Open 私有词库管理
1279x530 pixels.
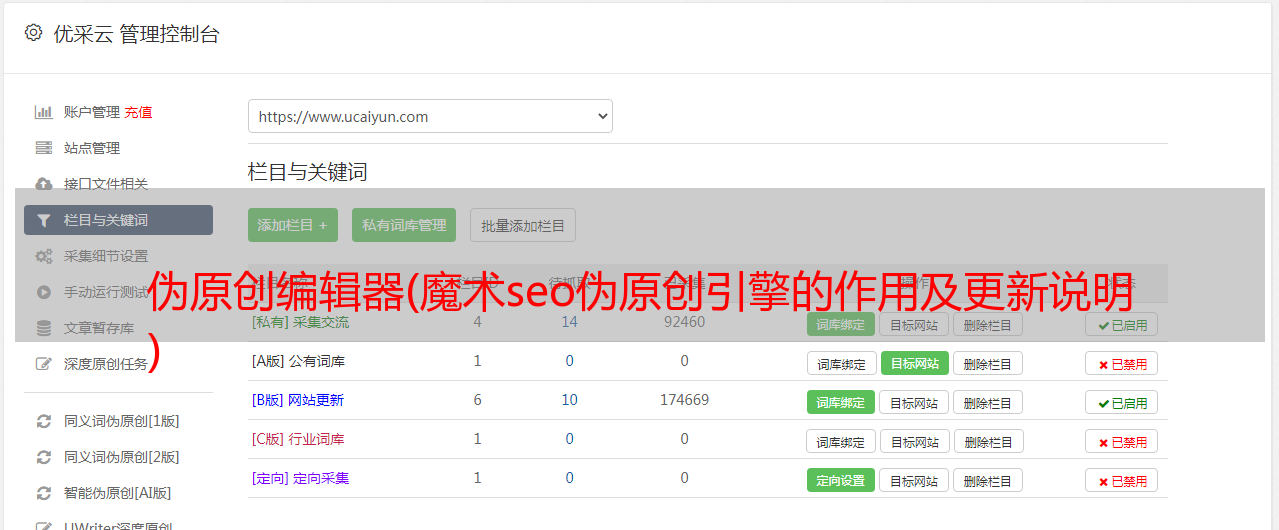(x=404, y=225)
